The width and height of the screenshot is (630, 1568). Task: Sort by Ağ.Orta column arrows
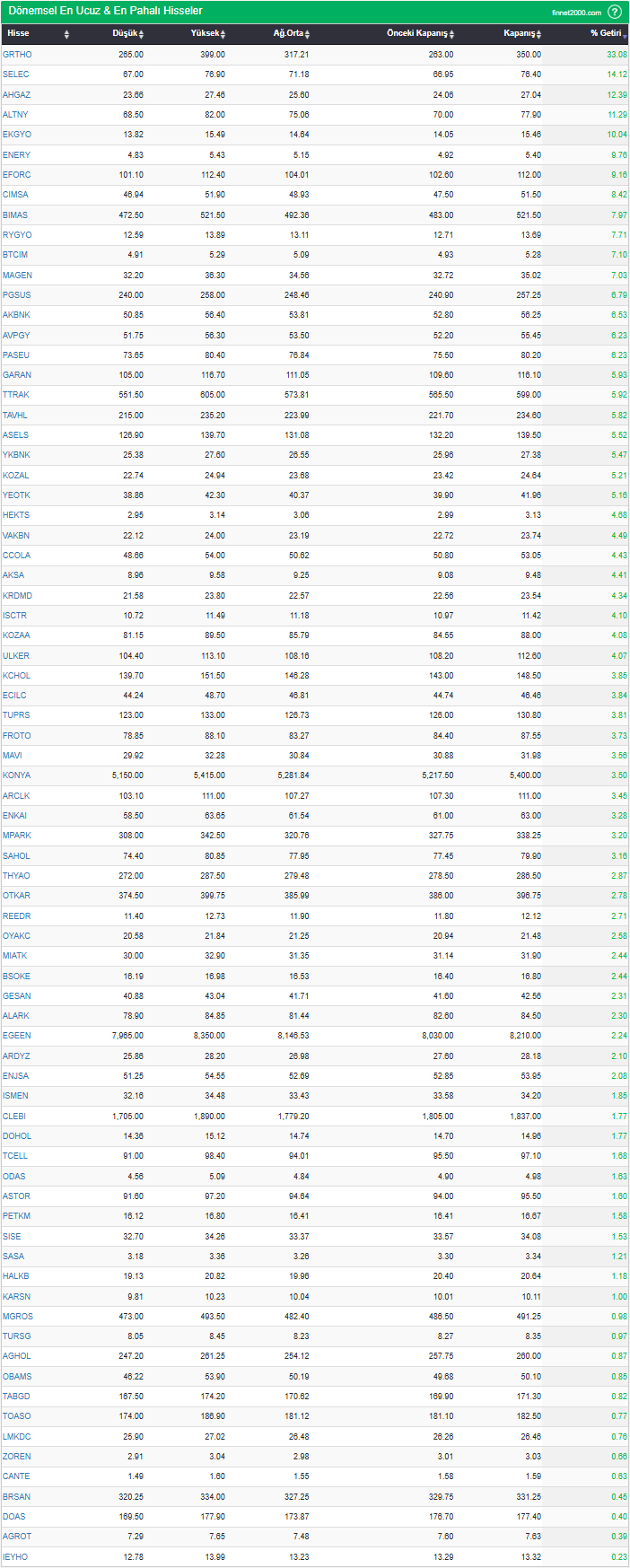pyautogui.click(x=307, y=34)
